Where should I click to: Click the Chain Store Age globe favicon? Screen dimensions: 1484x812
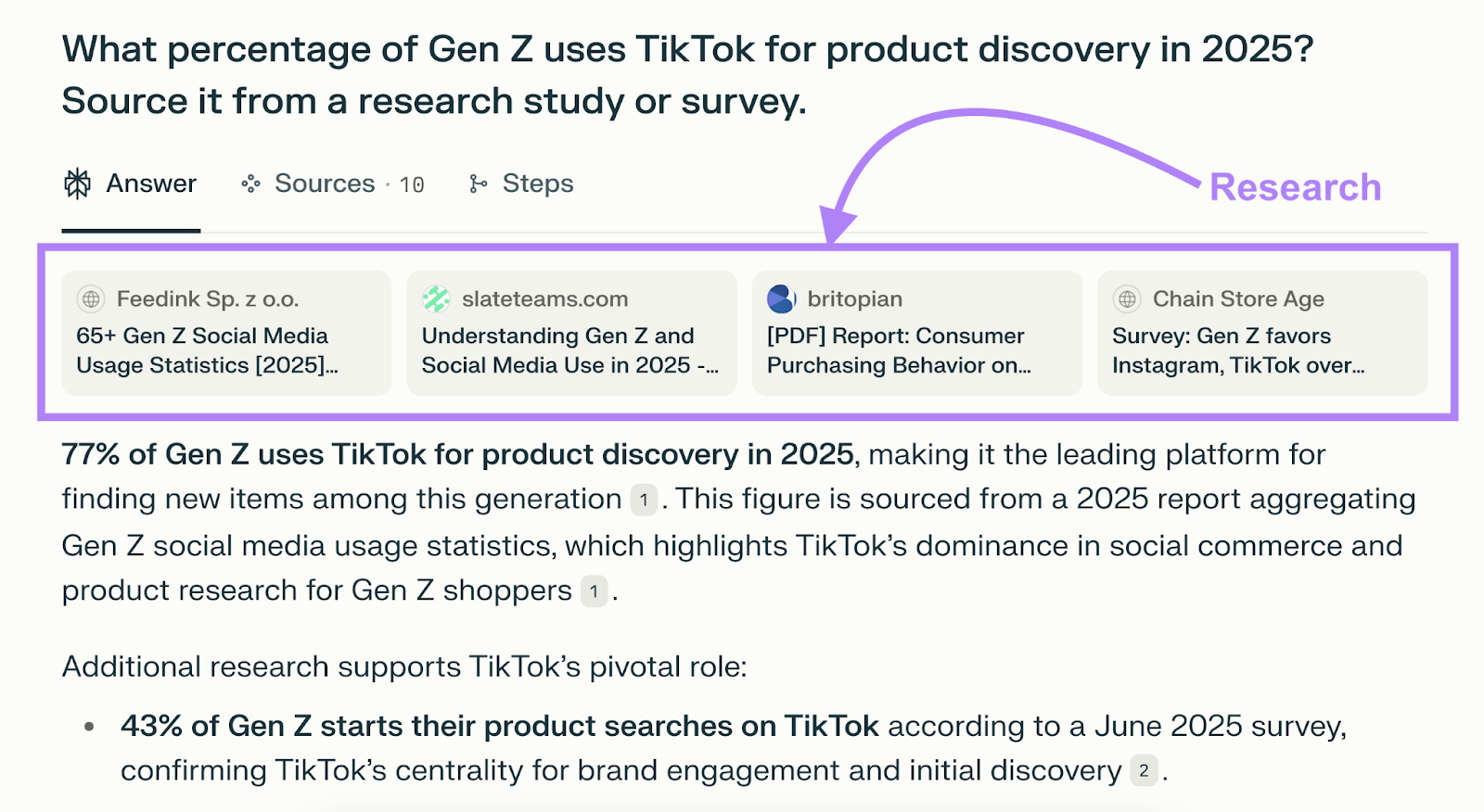1127,298
